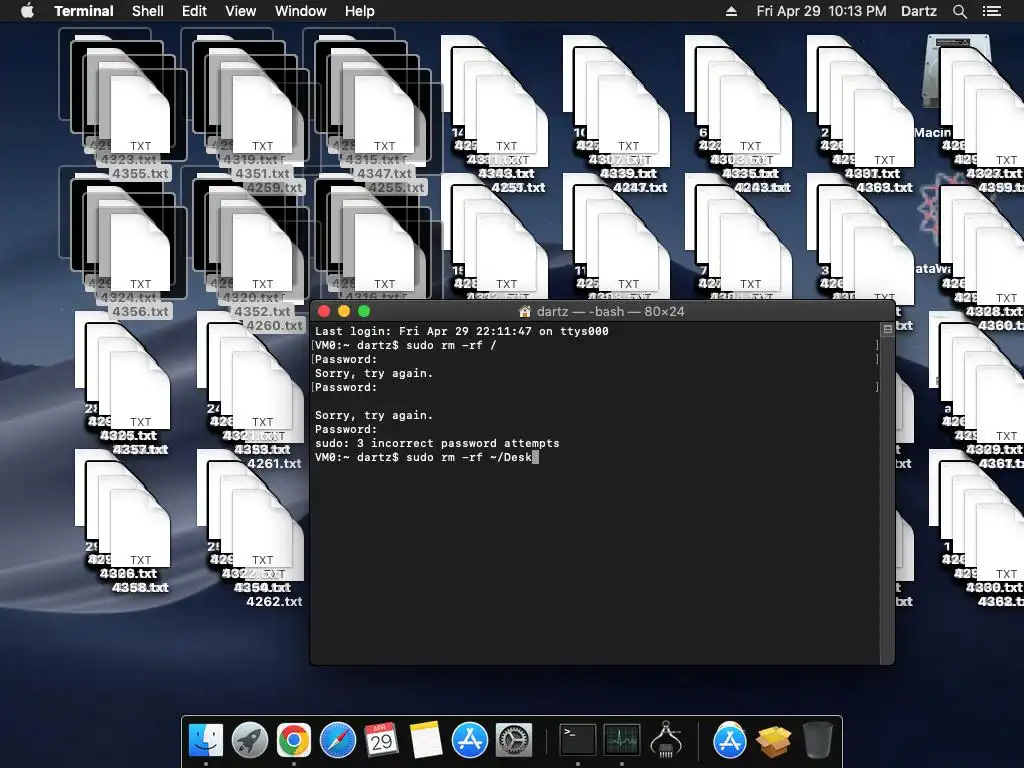Open Spotlight search magnifier in menu bar

[x=959, y=11]
